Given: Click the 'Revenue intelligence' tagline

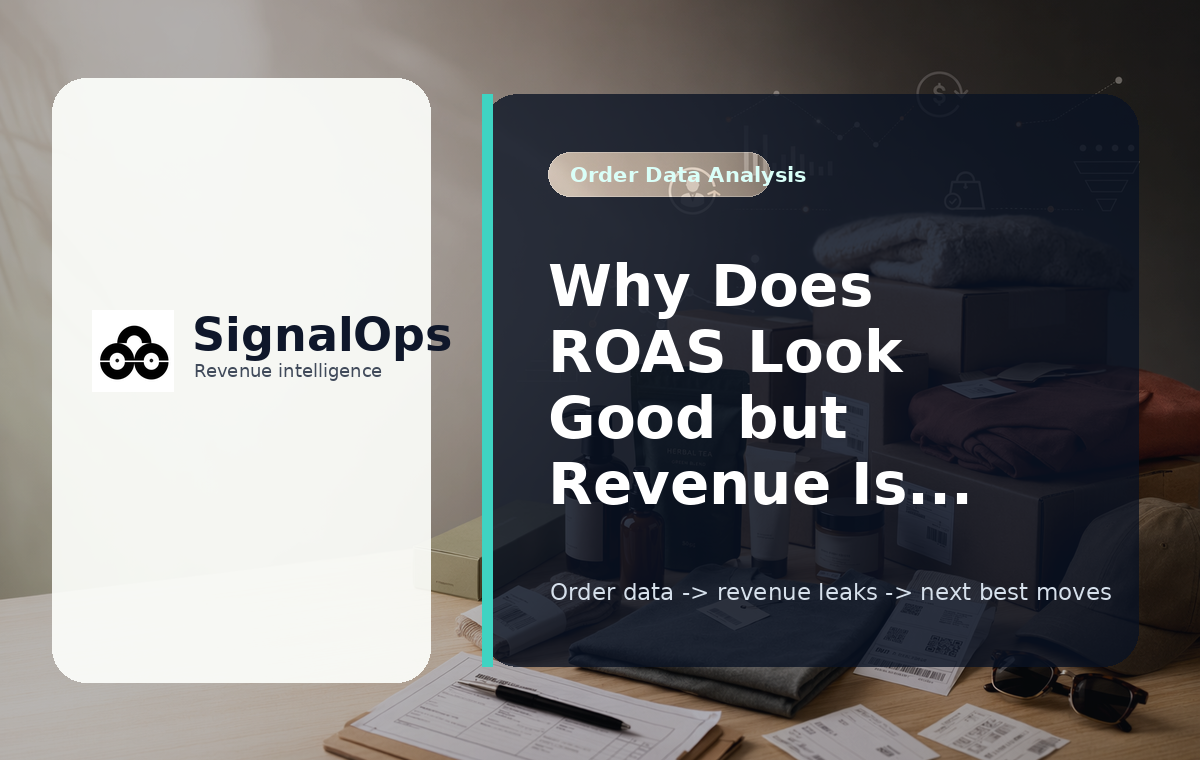Looking at the screenshot, I should (x=288, y=371).
